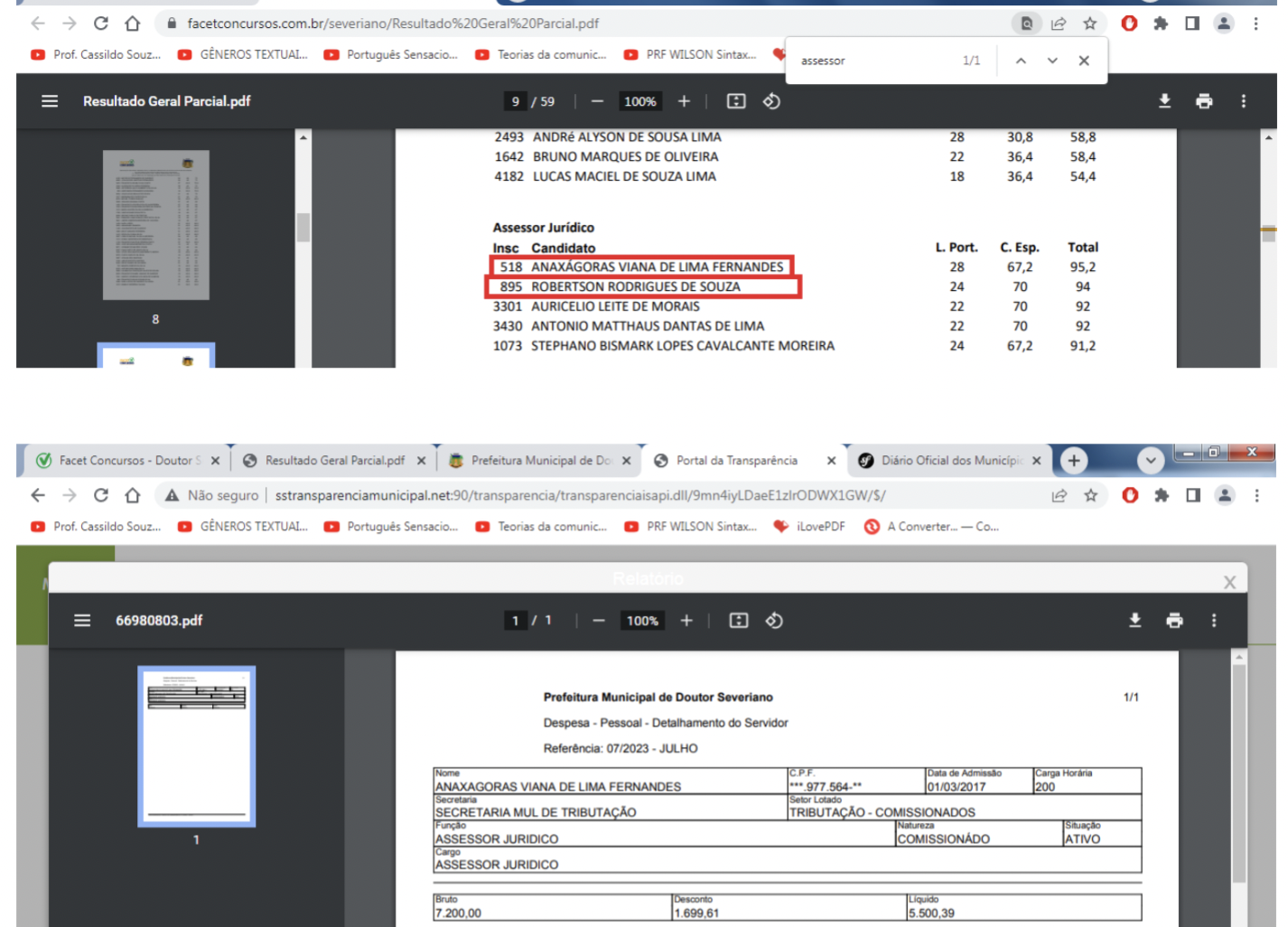Zoom in on the 66980803.pdf document
This screenshot has height=927, width=1288.
click(686, 621)
